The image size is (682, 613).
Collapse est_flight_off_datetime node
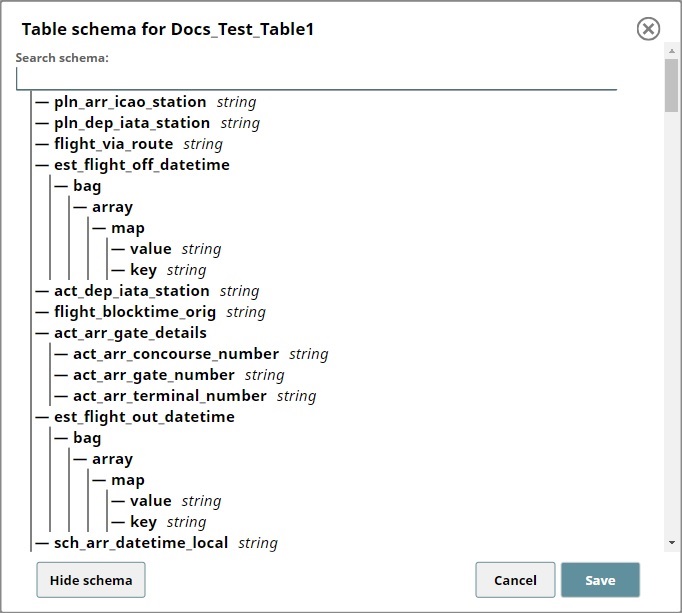click(141, 165)
